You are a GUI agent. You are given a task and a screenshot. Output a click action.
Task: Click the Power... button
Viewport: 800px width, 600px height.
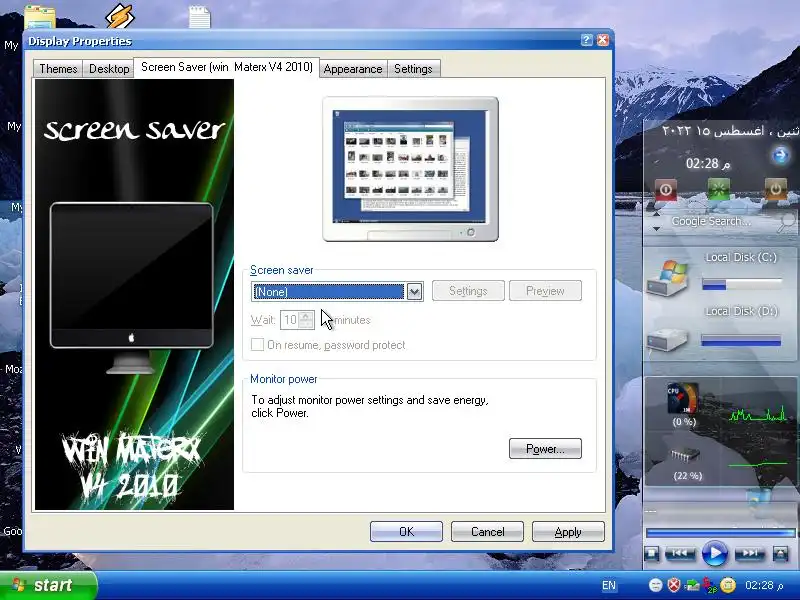[545, 448]
